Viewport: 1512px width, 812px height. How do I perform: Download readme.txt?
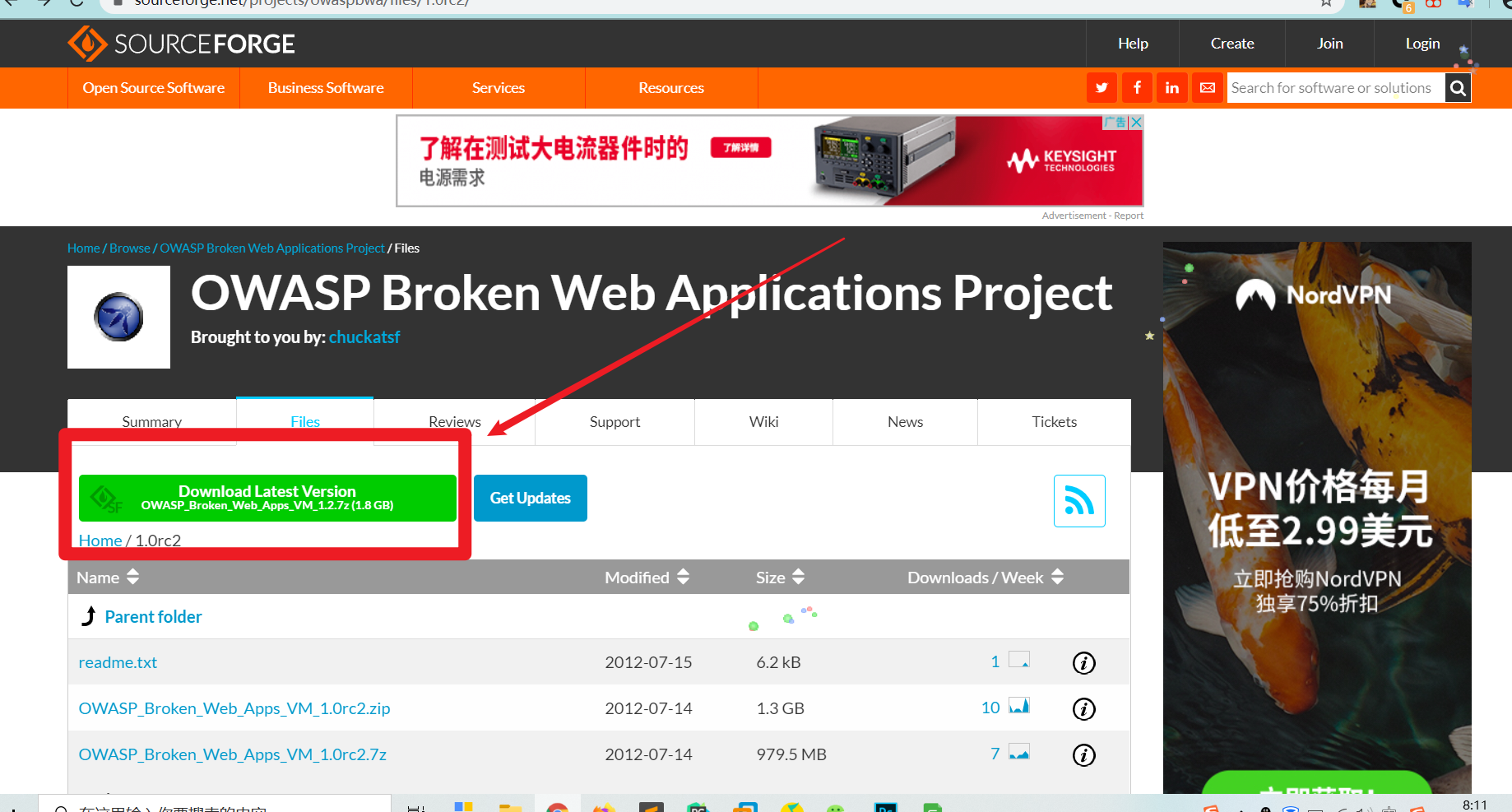pyautogui.click(x=118, y=662)
